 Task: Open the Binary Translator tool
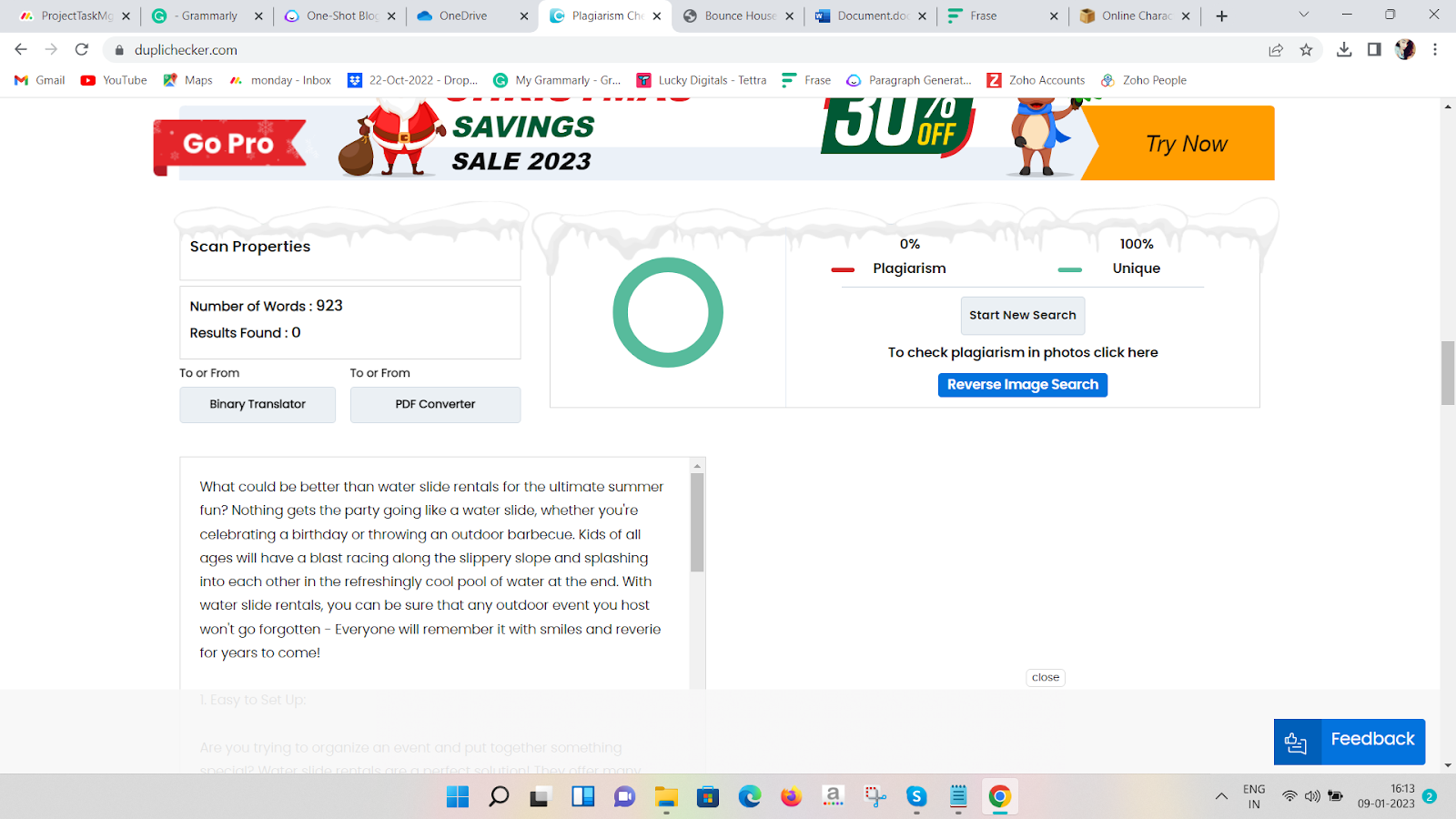(x=258, y=404)
